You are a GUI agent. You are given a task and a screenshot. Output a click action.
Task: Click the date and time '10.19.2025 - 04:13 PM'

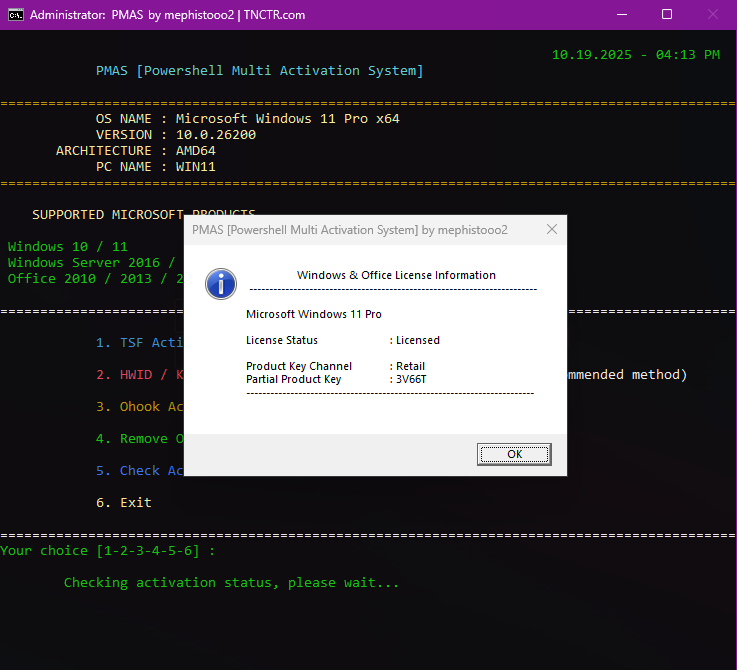[x=635, y=55]
